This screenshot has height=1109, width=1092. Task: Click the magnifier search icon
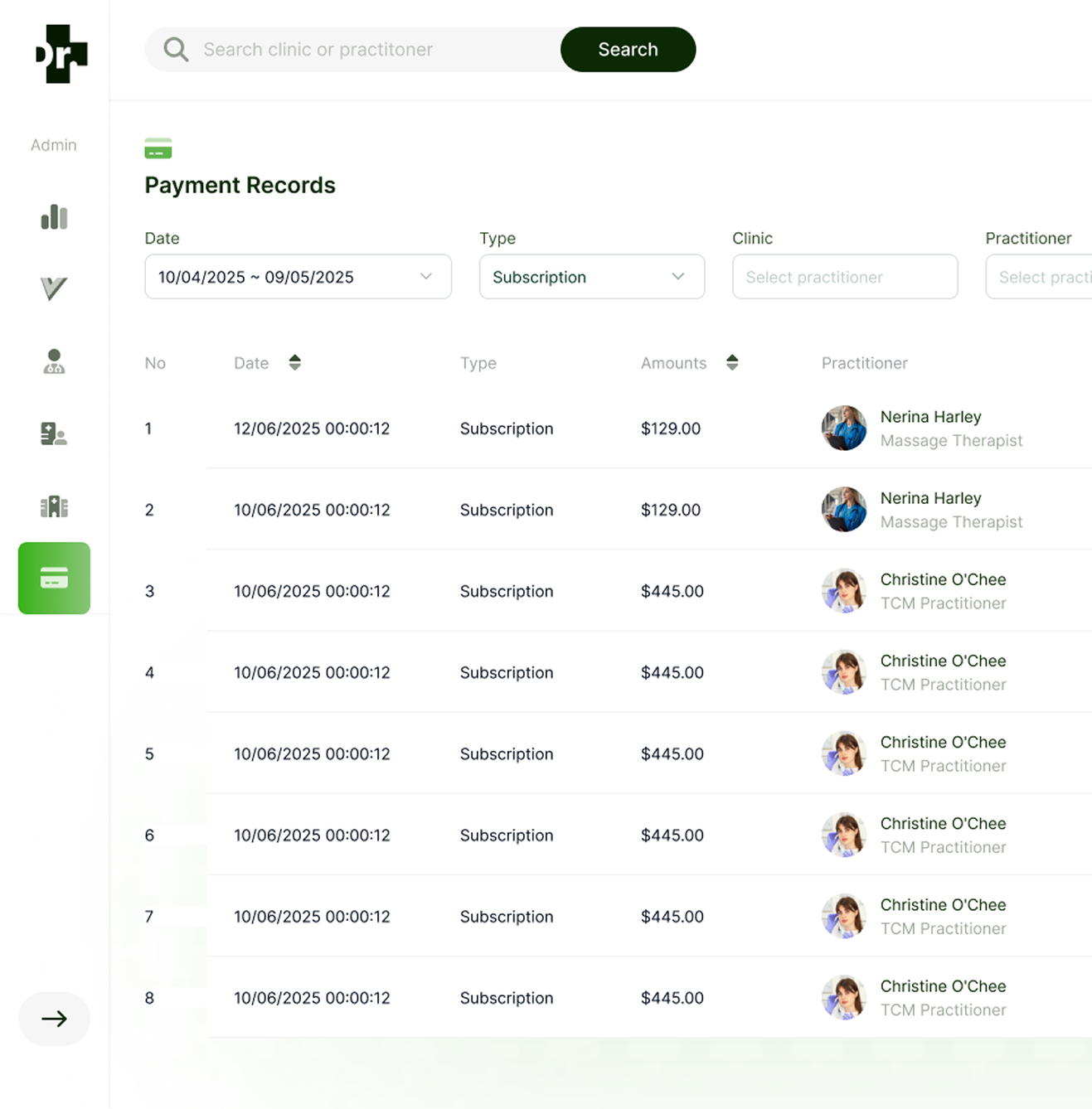tap(176, 49)
